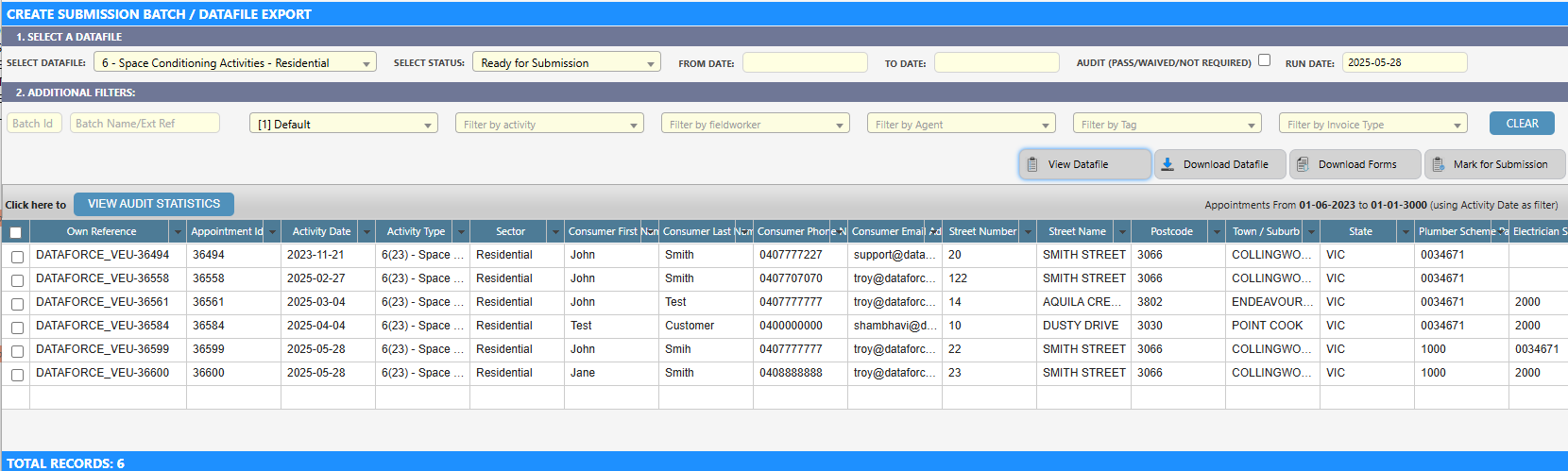Open Postcode column filter arrow

(x=1217, y=232)
